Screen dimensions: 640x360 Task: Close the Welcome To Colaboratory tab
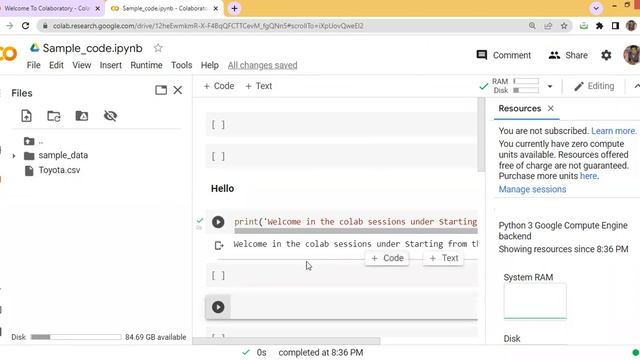point(98,8)
